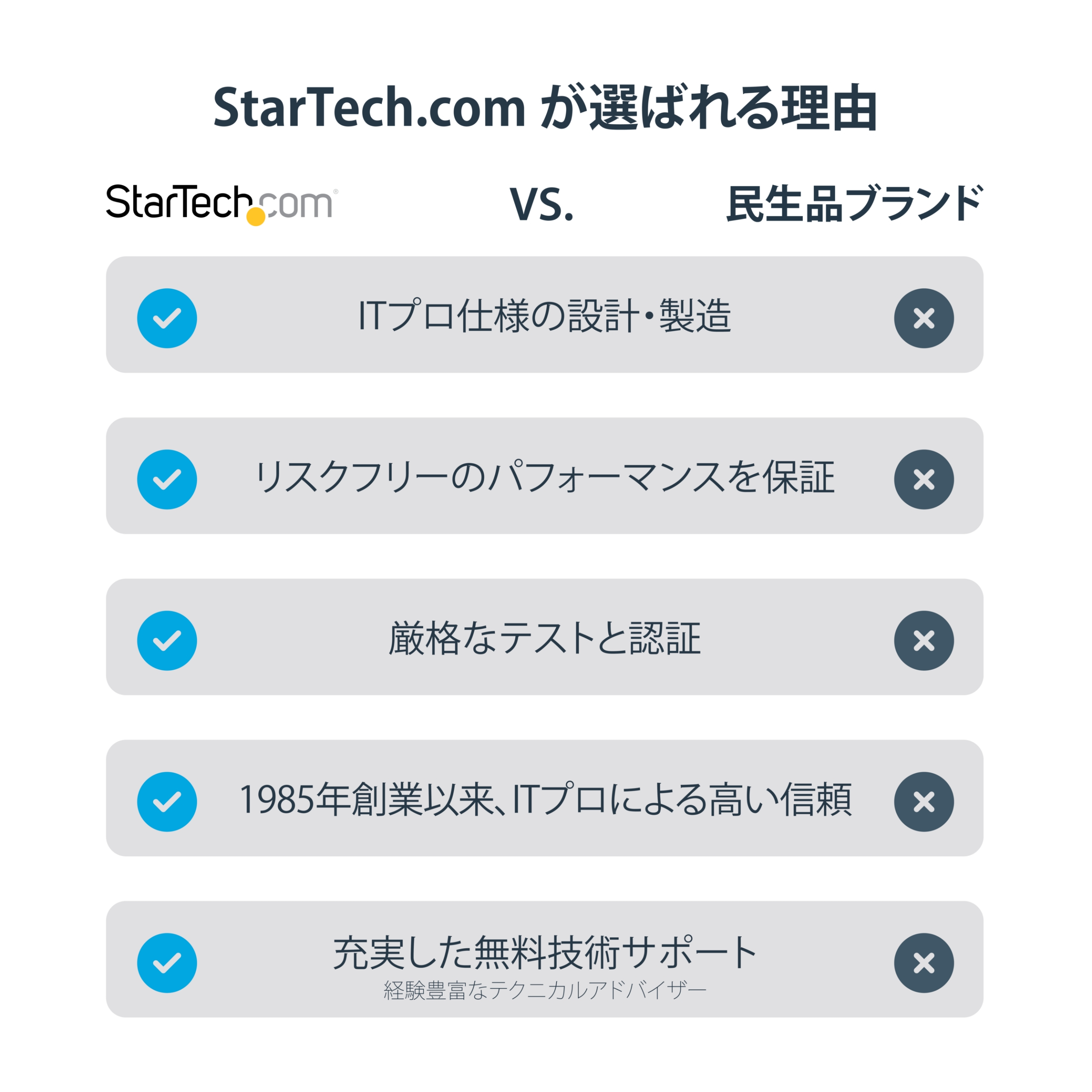This screenshot has width=1092, height=1092.
Task: Click X icon in 充実した無料技術サポート row
Action: 924,963
